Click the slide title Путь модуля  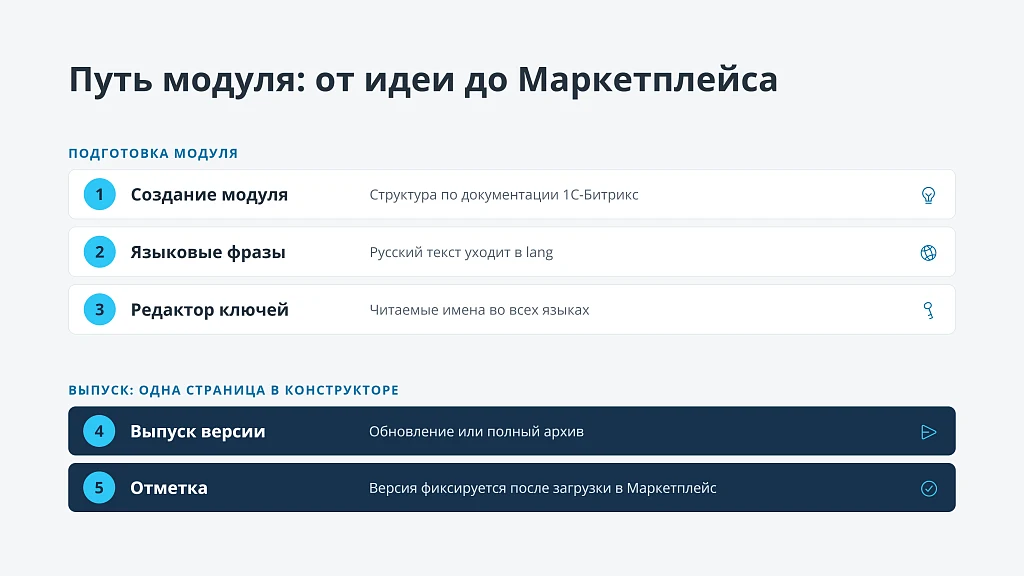pyautogui.click(x=423, y=81)
